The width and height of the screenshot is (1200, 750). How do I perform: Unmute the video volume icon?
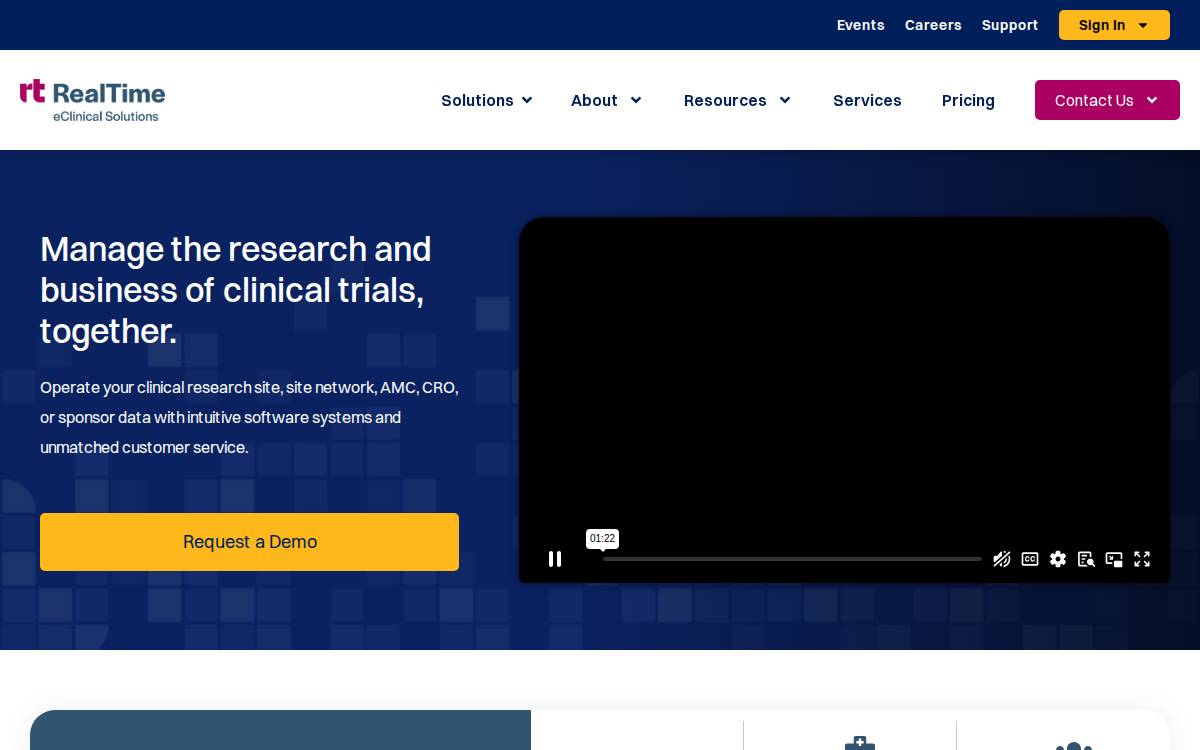pos(1001,559)
